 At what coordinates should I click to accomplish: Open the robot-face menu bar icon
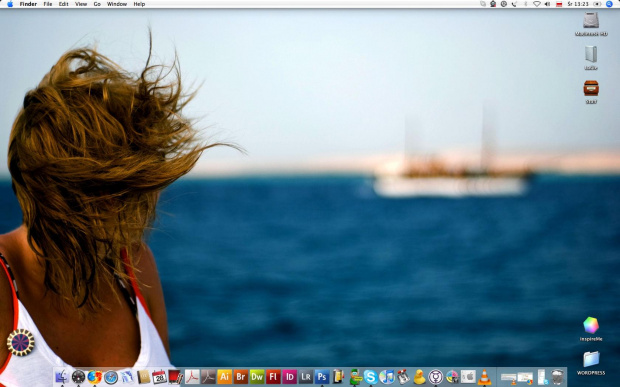tap(493, 4)
